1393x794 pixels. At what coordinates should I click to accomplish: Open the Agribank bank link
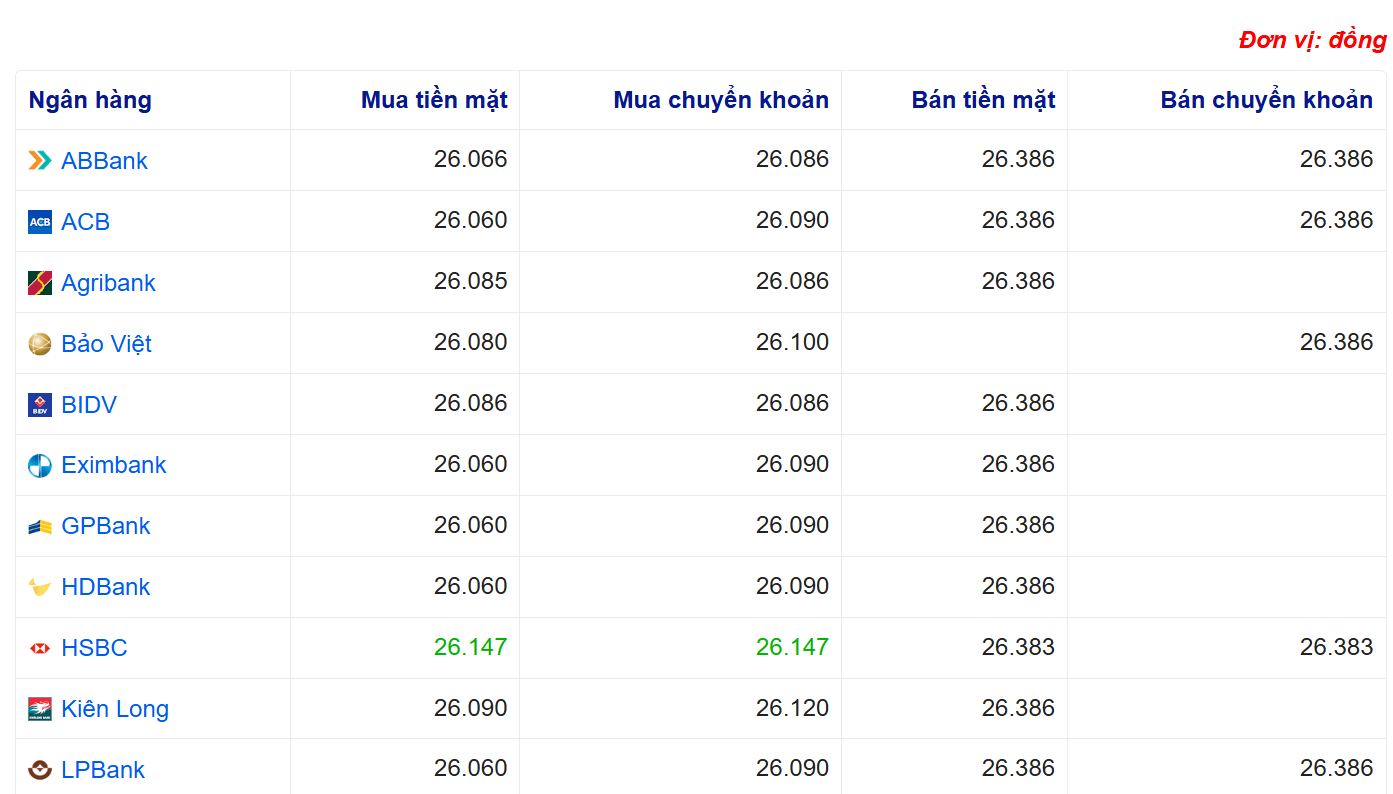coord(108,283)
